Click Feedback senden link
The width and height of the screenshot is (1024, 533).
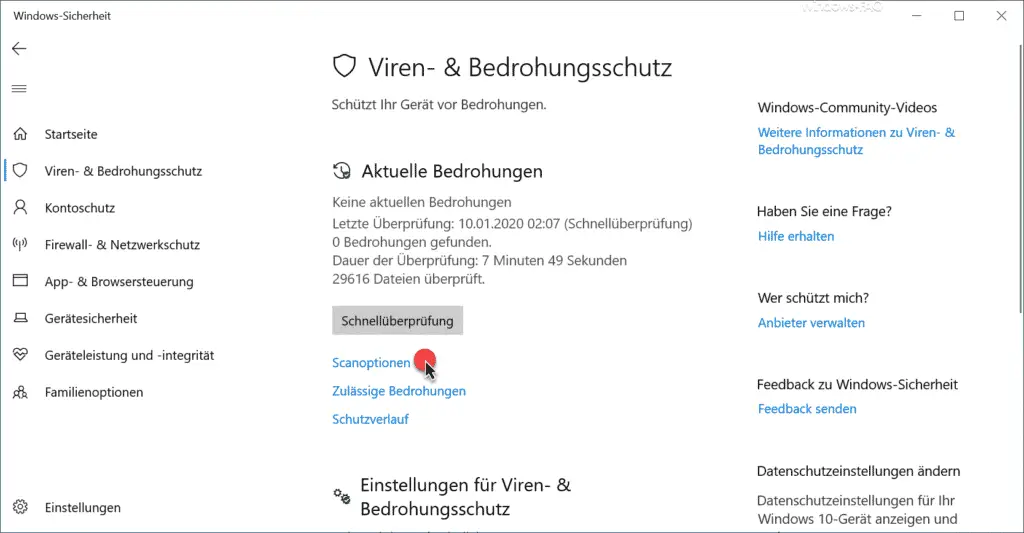click(807, 409)
